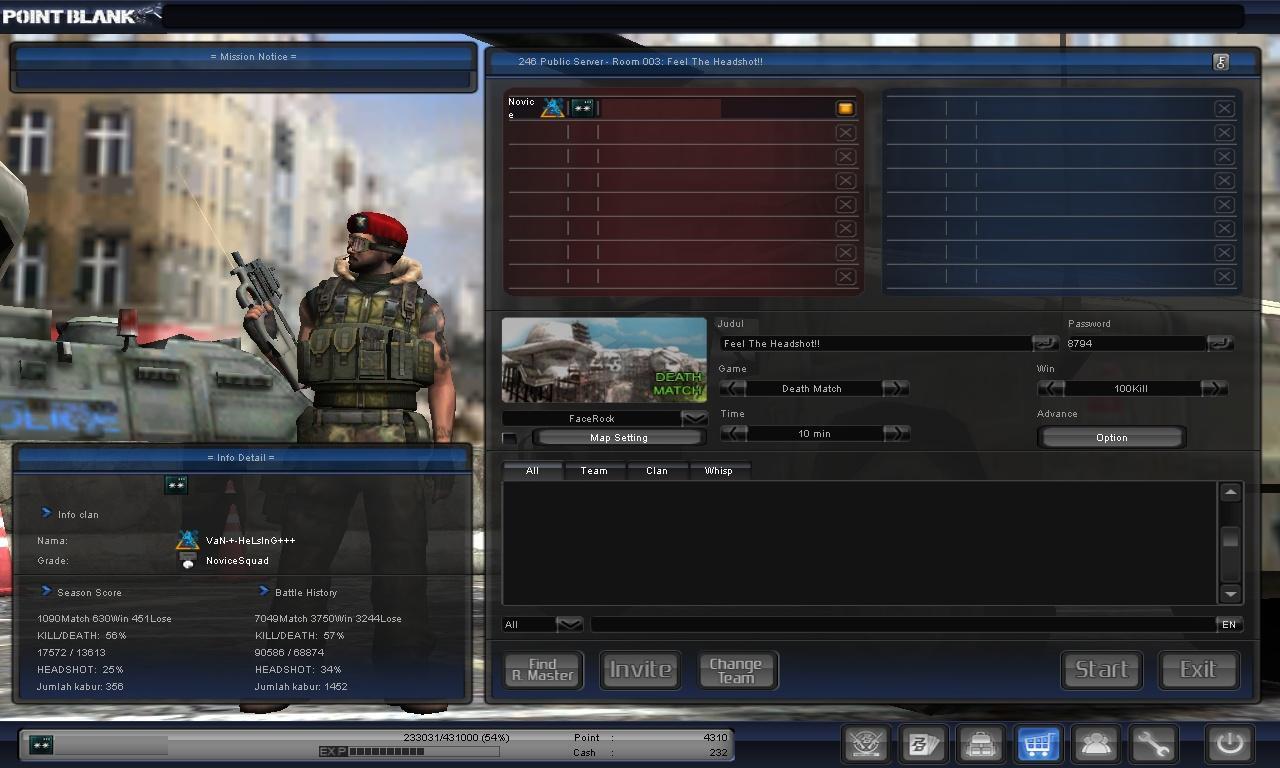Toggle the EN chat language button
This screenshot has width=1280, height=768.
pos(1229,624)
